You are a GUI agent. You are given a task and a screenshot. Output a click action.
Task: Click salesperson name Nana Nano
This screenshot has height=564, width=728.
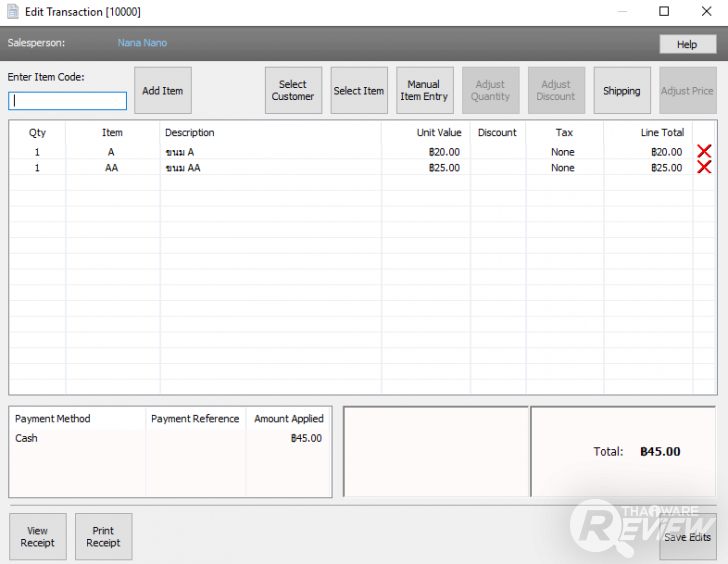point(142,43)
